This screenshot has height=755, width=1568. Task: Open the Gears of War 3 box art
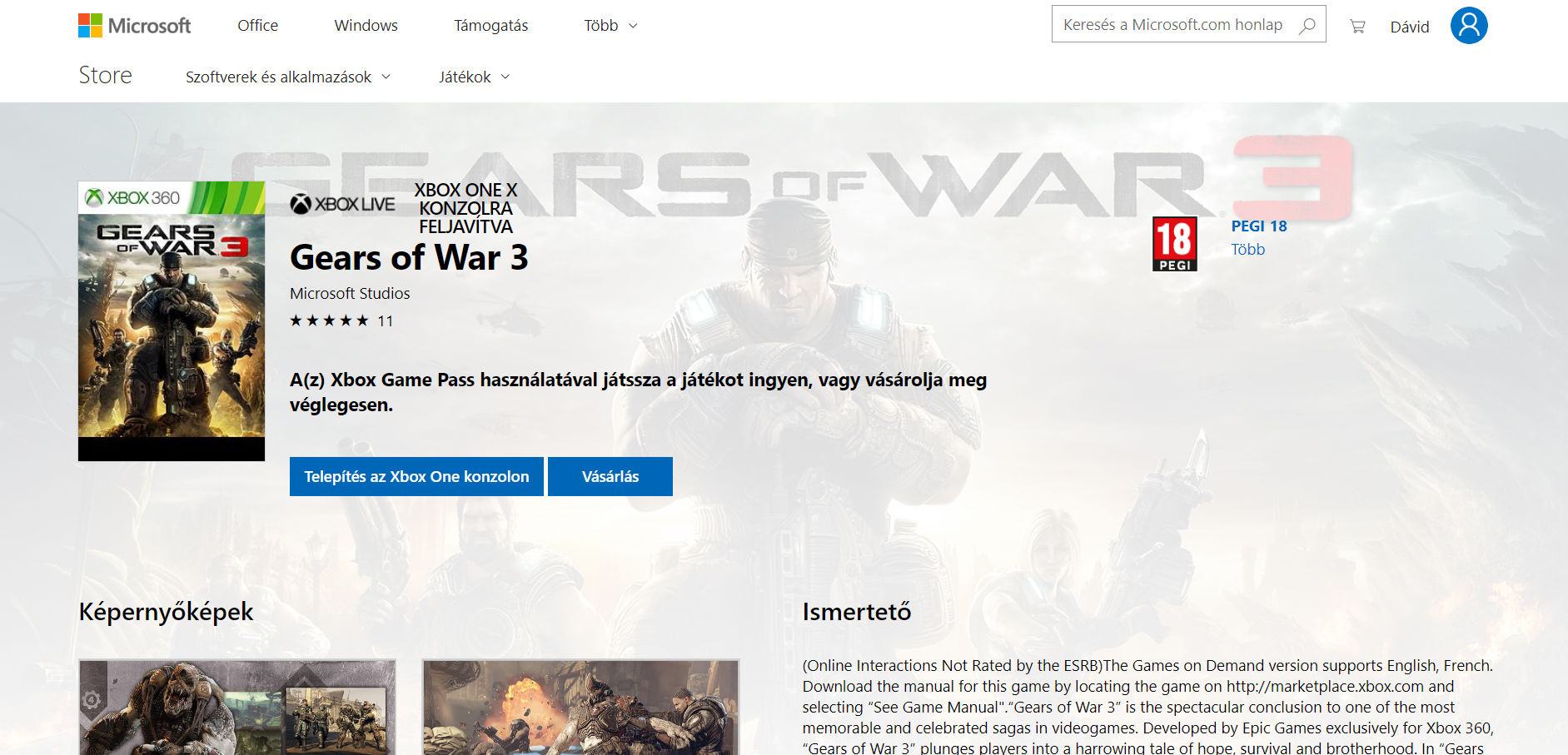[x=172, y=321]
